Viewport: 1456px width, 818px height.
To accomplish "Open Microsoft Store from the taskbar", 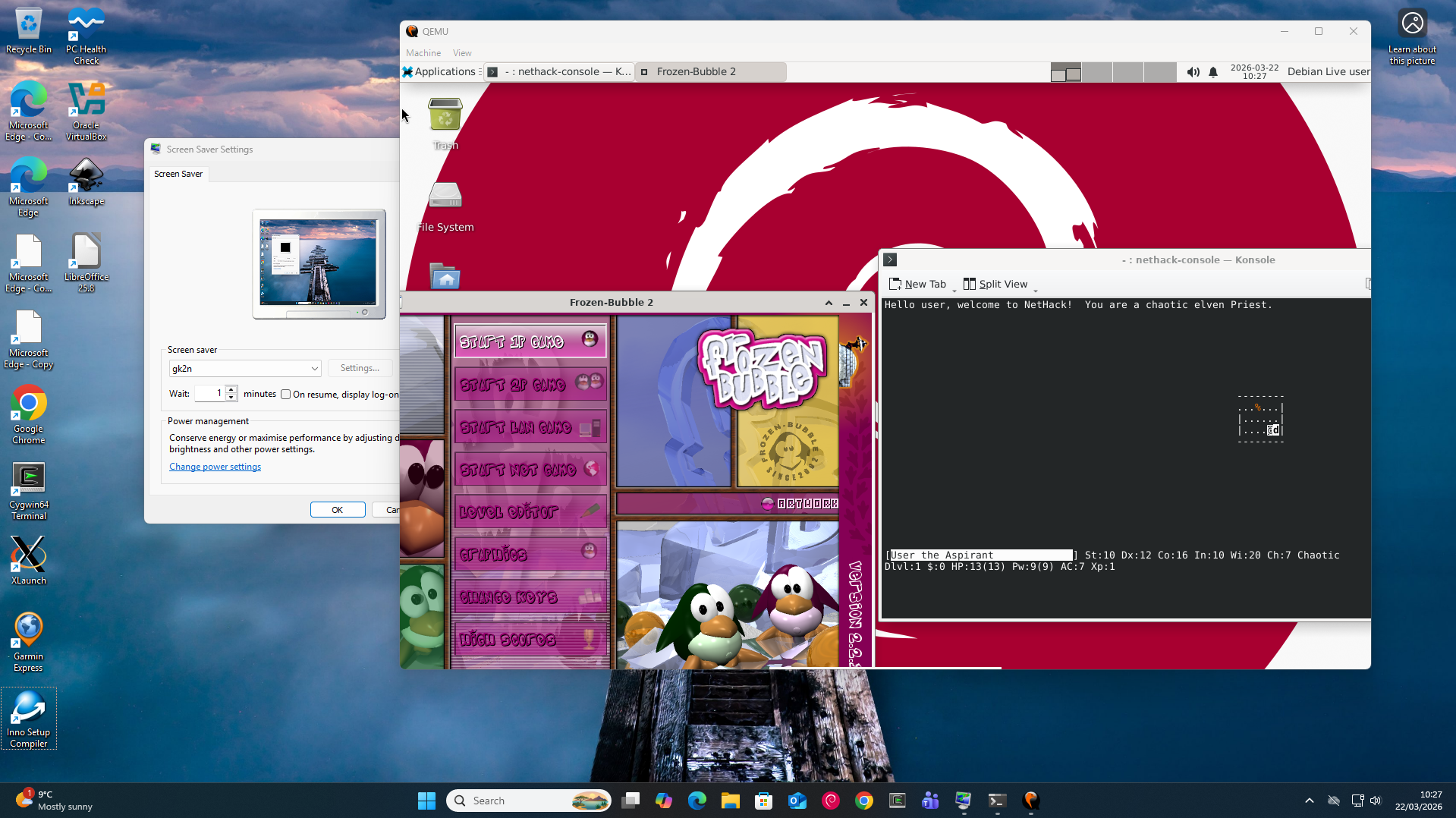I will (763, 801).
